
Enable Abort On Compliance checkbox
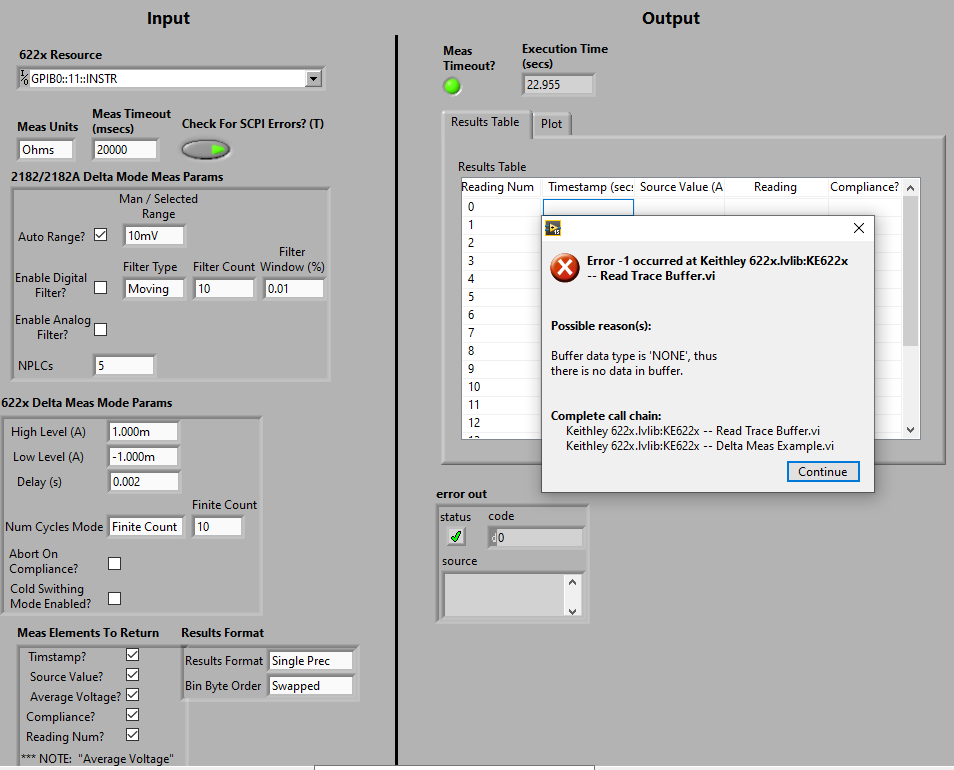tap(114, 563)
